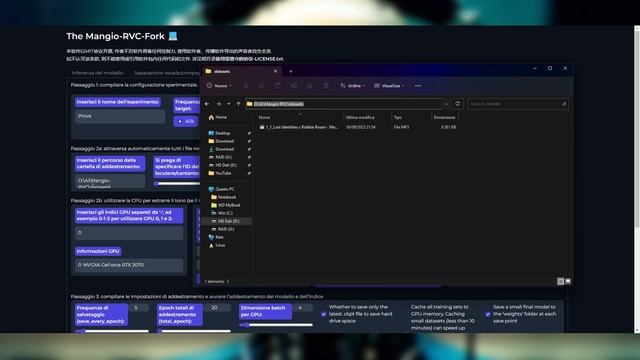Select highlighted HD Dati (D:) under Questo PC
This screenshot has height=360, width=640.
coord(227,221)
